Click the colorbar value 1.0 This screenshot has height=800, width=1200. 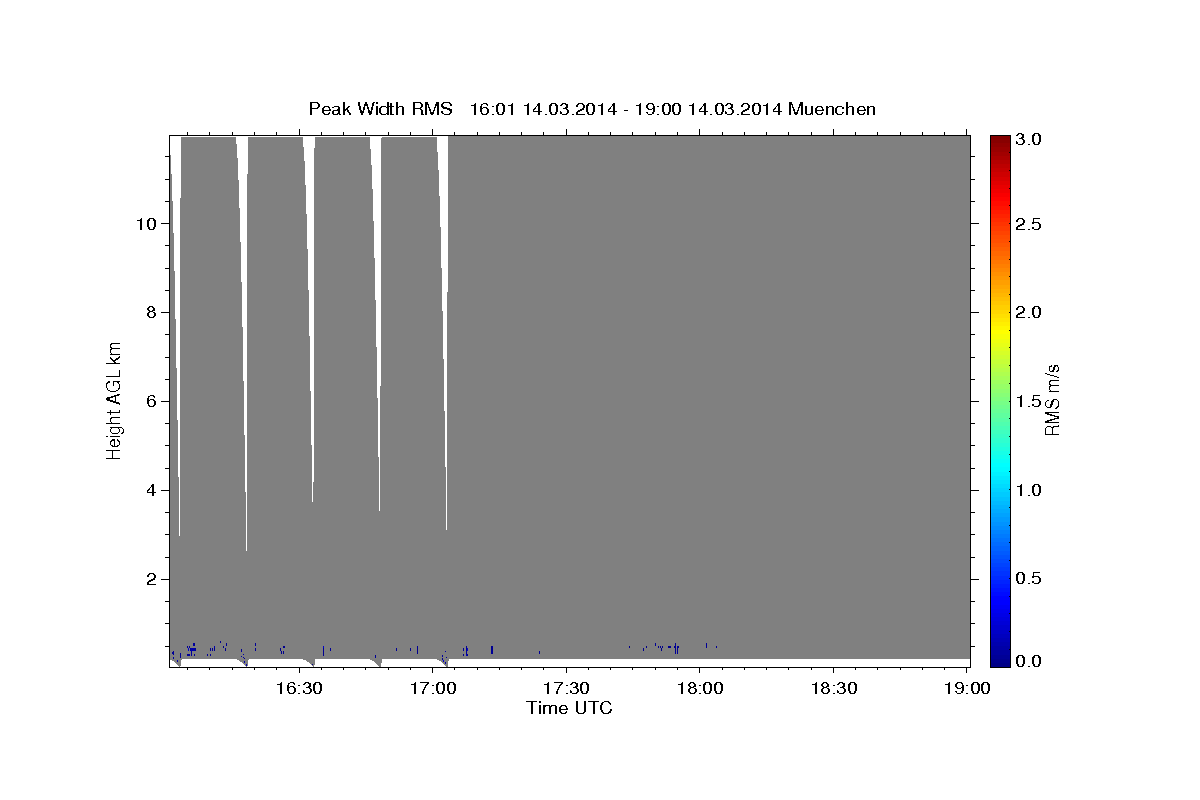1029,490
